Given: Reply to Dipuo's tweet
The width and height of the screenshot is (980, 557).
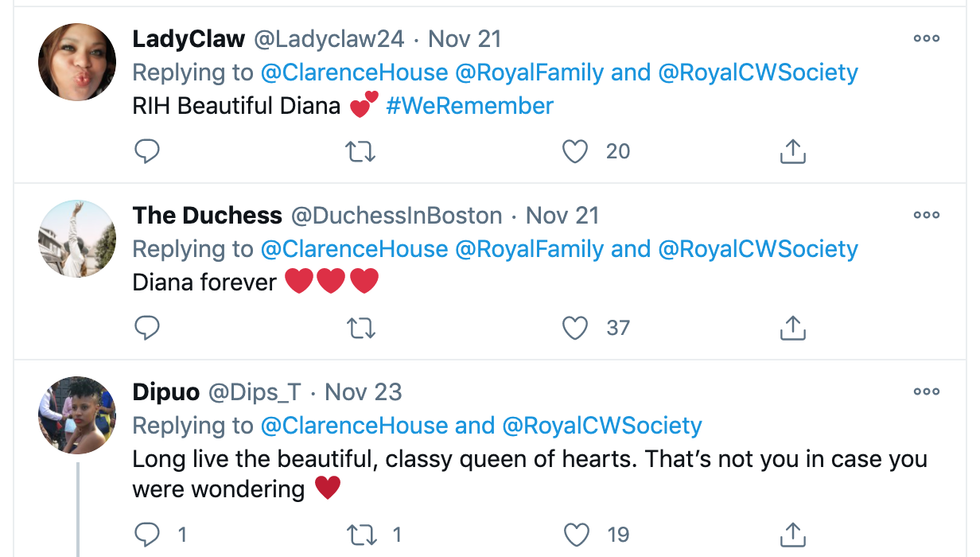Looking at the screenshot, I should coord(147,535).
